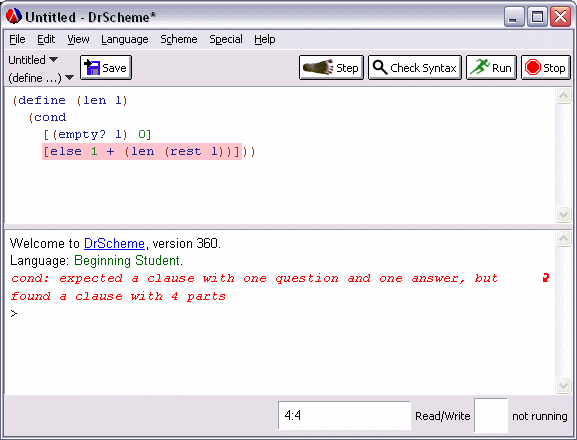The image size is (577, 440).
Task: Open the Language menu
Action: coord(125,39)
